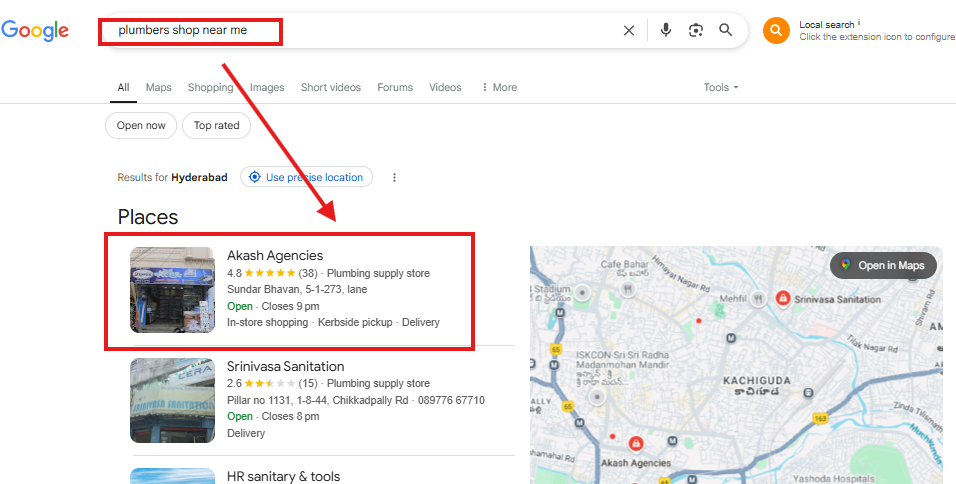Expand the More menu
This screenshot has width=956, height=484.
click(x=499, y=87)
